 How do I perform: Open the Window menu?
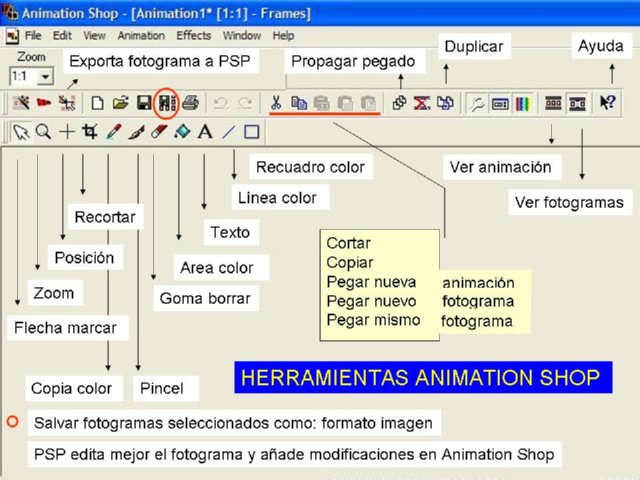[x=242, y=36]
